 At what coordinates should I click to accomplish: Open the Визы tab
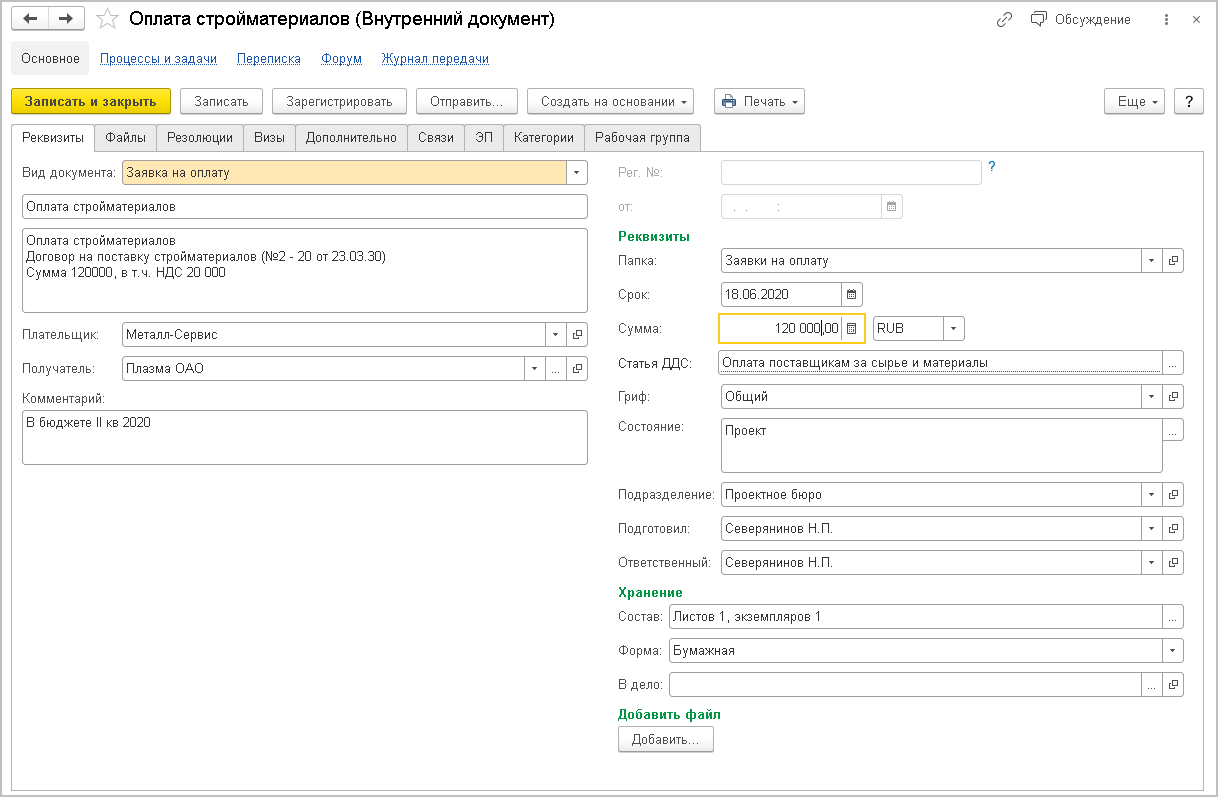269,138
